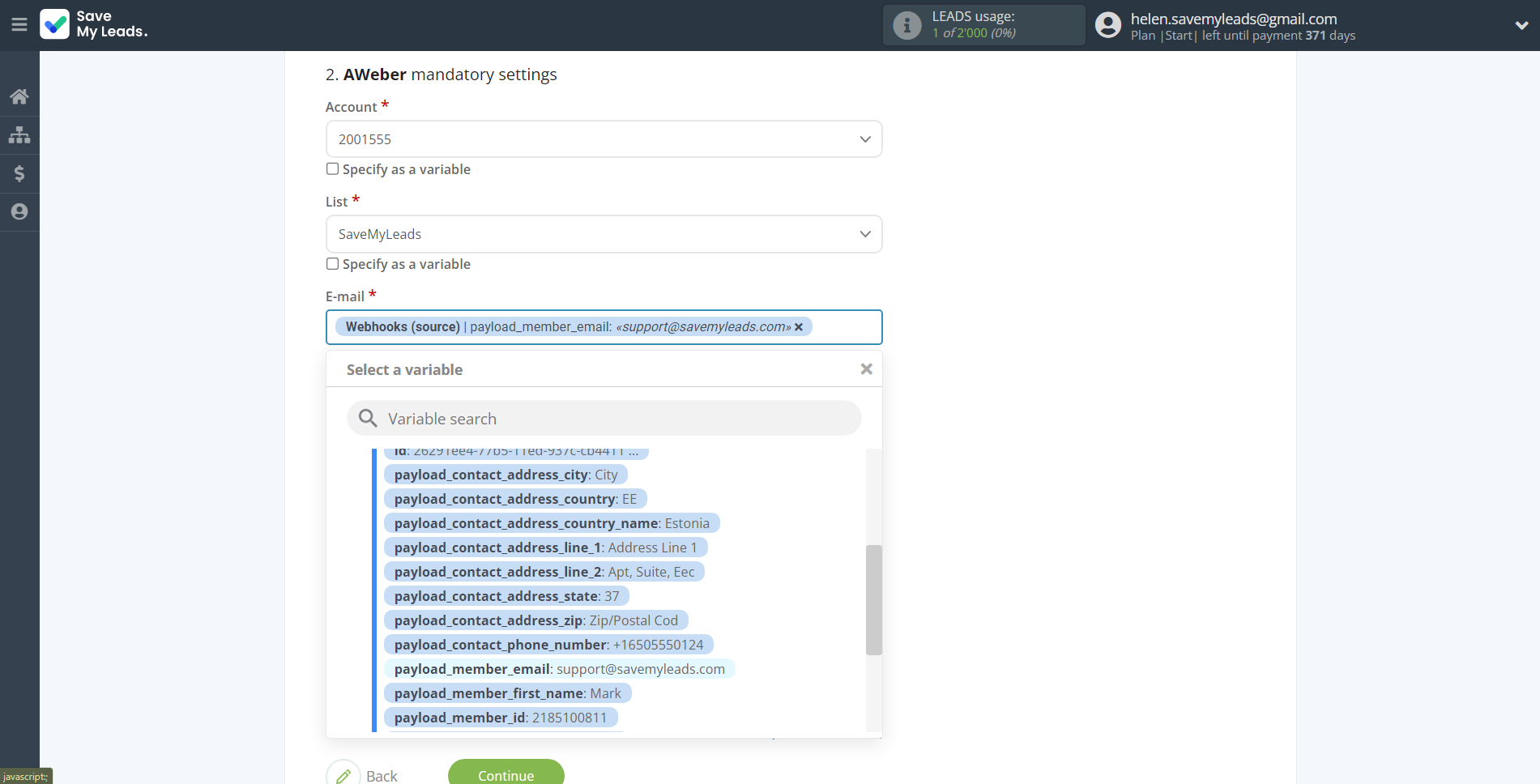This screenshot has height=784, width=1540.
Task: Click helen.savemyleads@gmail.com account email
Action: [x=1233, y=19]
